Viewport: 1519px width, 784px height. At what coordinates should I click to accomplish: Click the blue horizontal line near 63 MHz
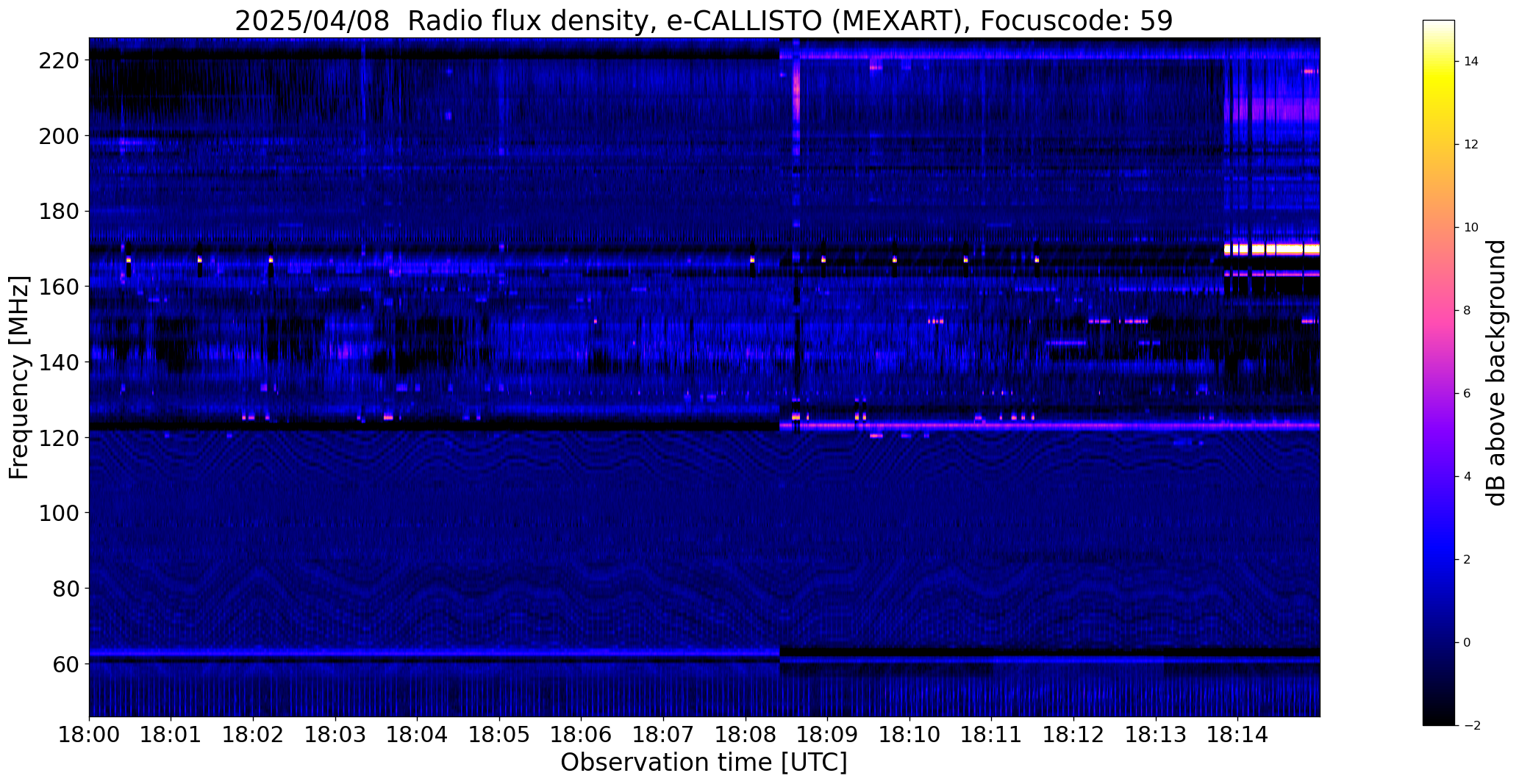click(434, 652)
